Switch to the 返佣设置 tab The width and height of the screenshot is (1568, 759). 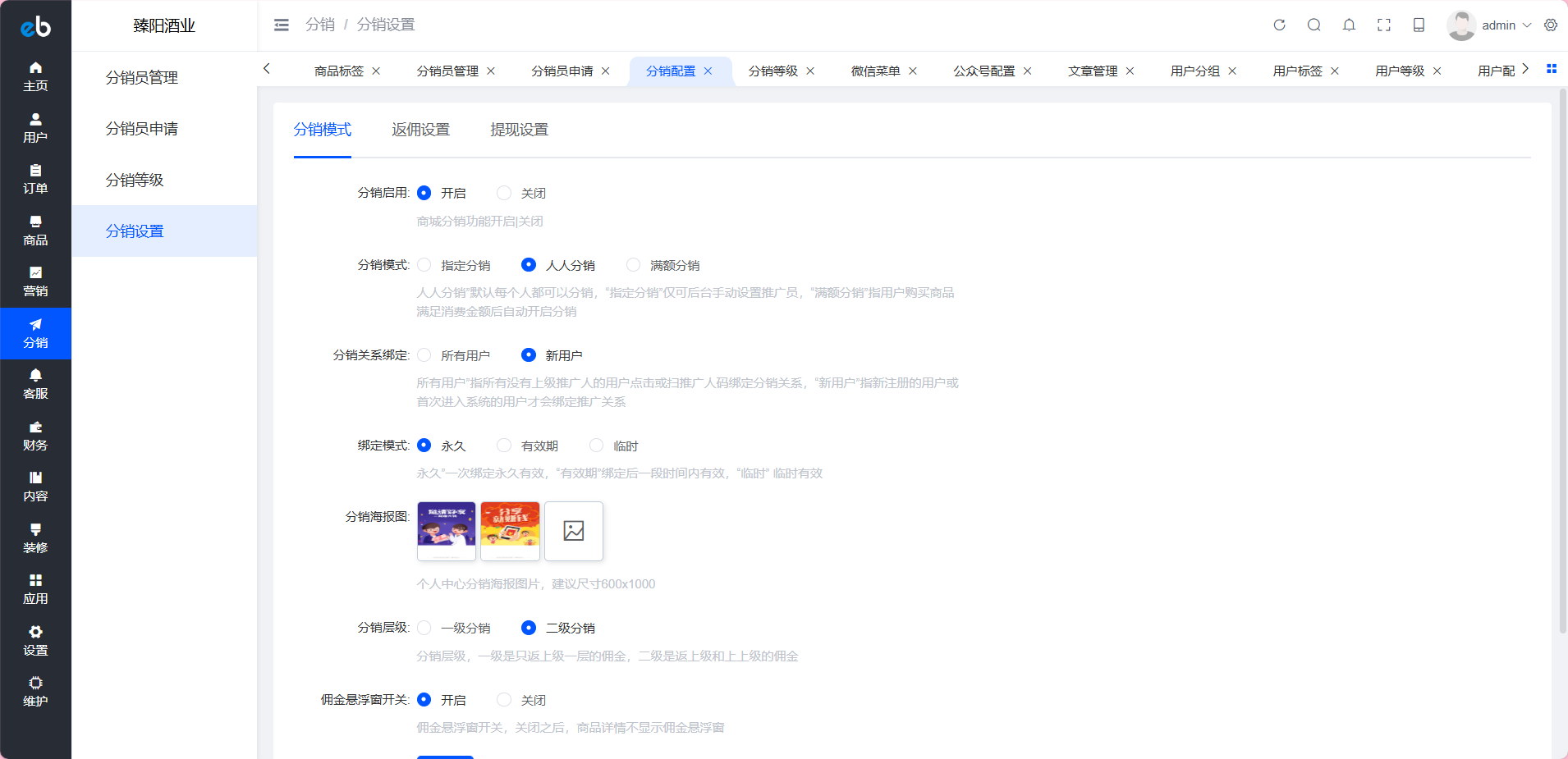(x=420, y=130)
